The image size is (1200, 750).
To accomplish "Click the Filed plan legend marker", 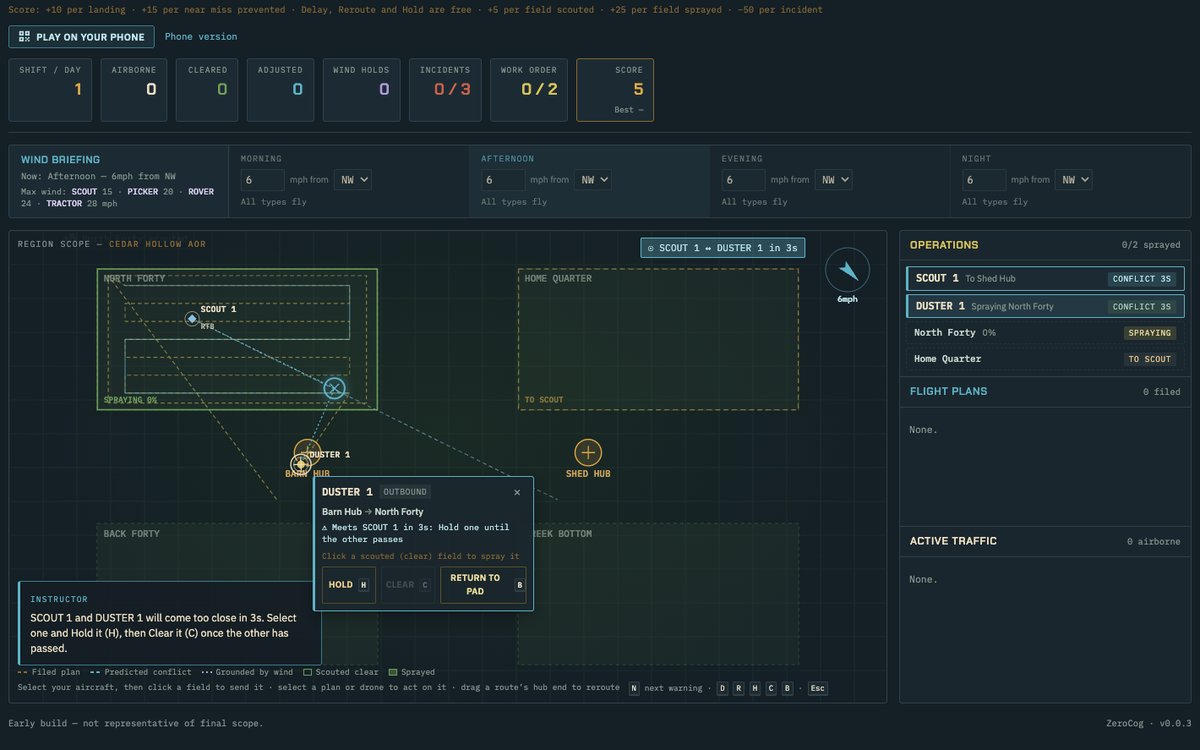I will 22,672.
